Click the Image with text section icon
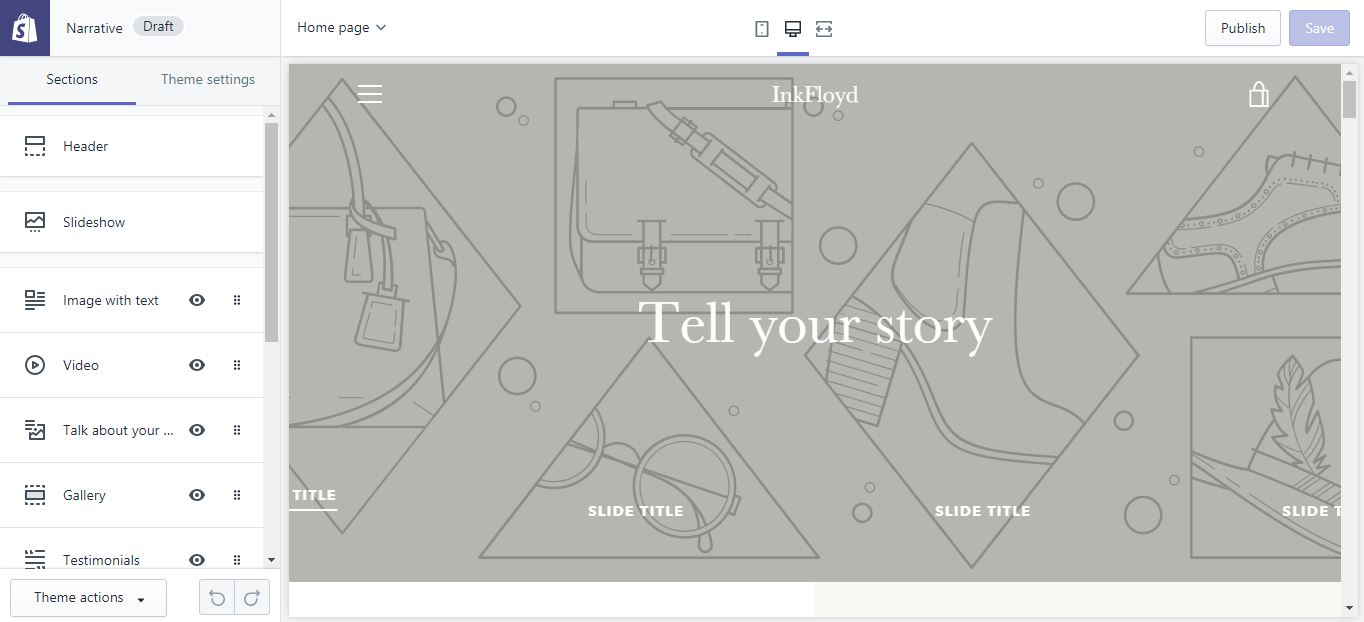 click(x=35, y=300)
